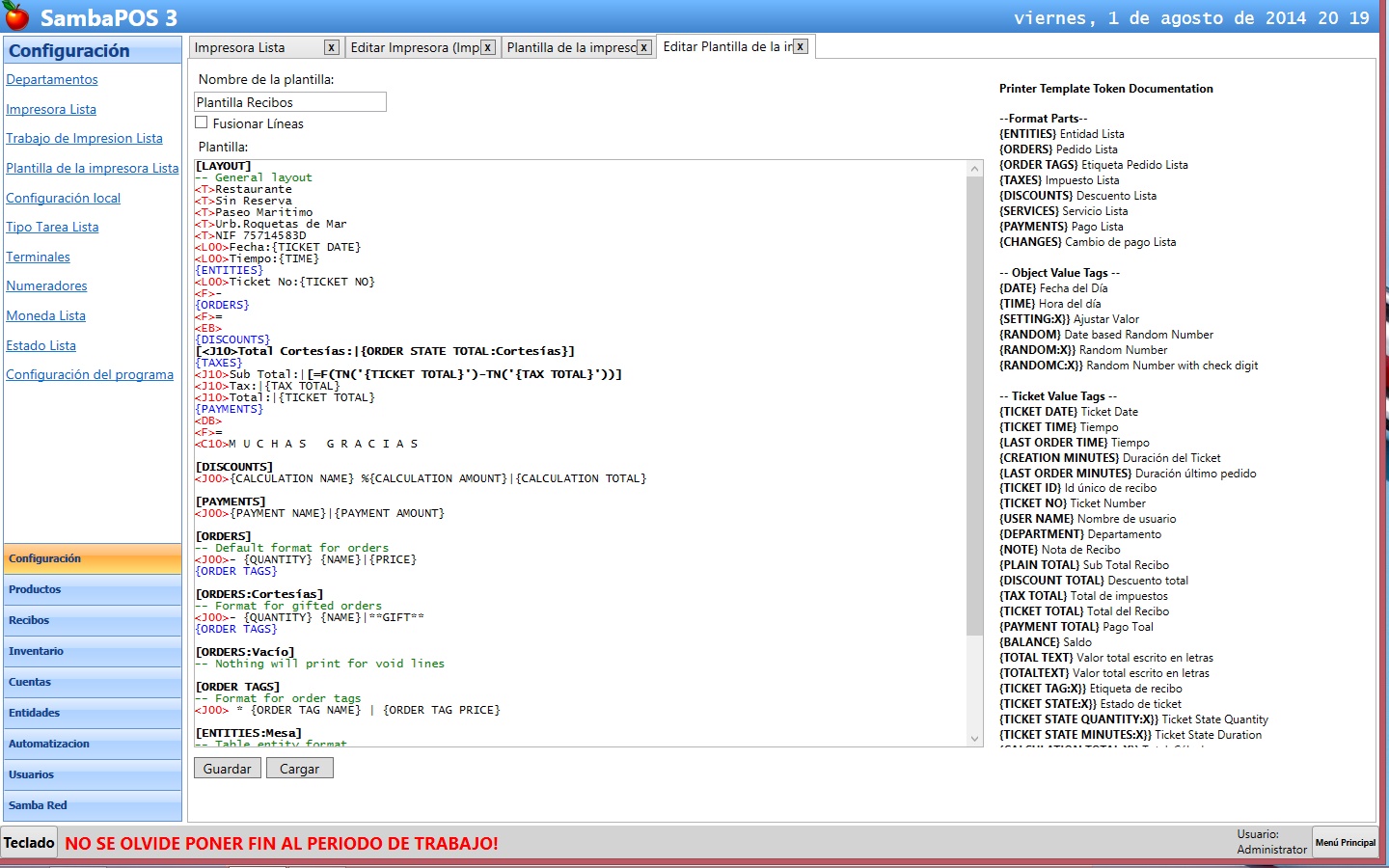Go to Menú Principal
This screenshot has width=1389, height=868.
tap(1345, 842)
